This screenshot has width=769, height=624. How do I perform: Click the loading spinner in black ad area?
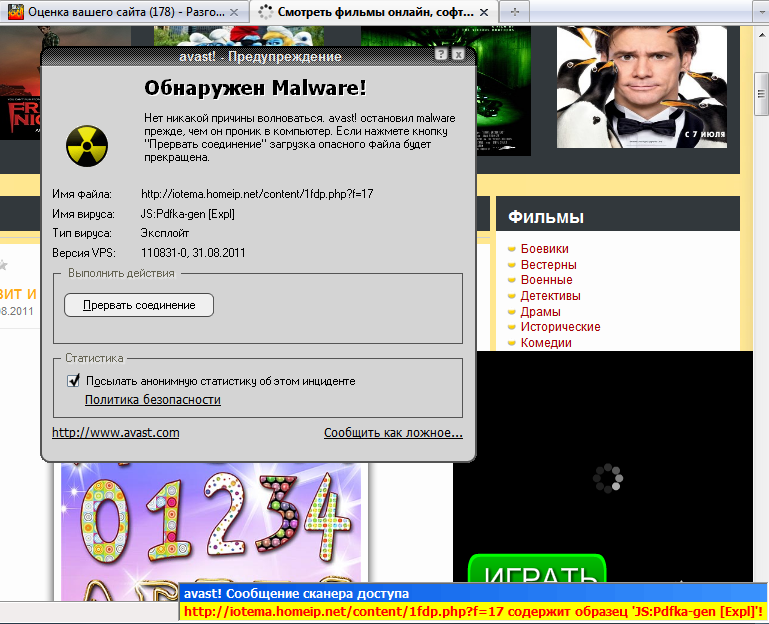pos(608,478)
